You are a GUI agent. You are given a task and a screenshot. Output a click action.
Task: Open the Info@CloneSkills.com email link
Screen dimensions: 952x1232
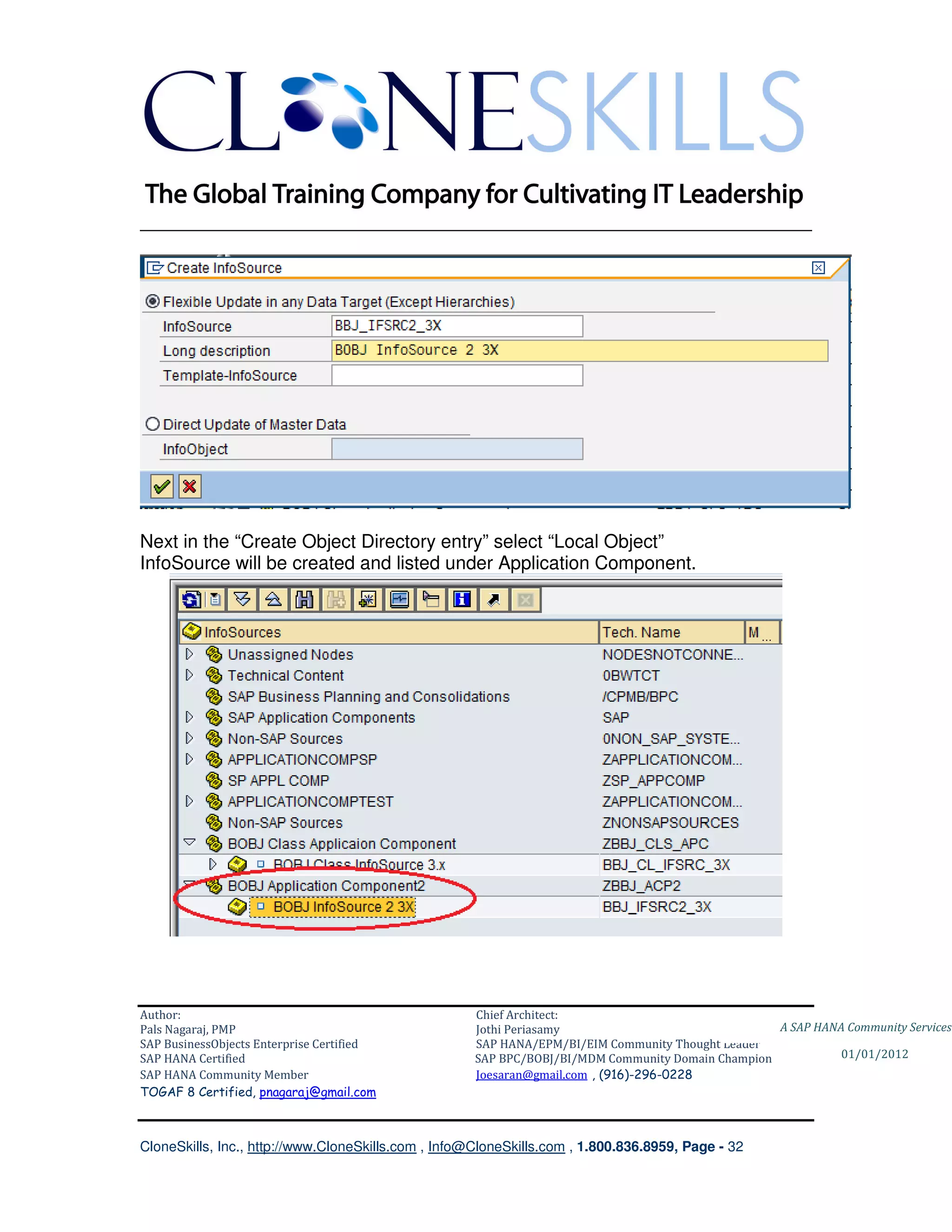(x=496, y=1147)
